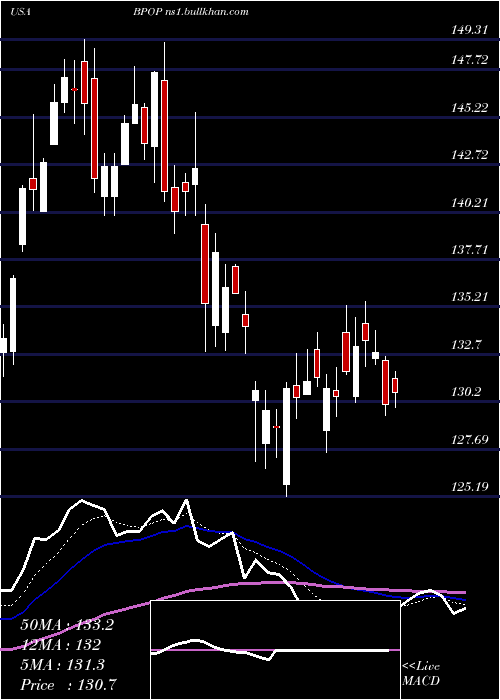Click the 135.21 price level label
This screenshot has height=700, width=500.
[470, 297]
